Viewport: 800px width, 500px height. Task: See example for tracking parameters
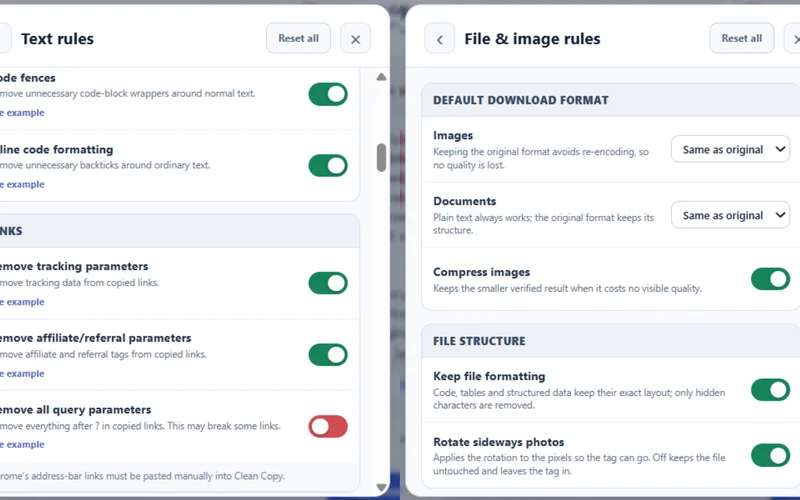[22, 302]
